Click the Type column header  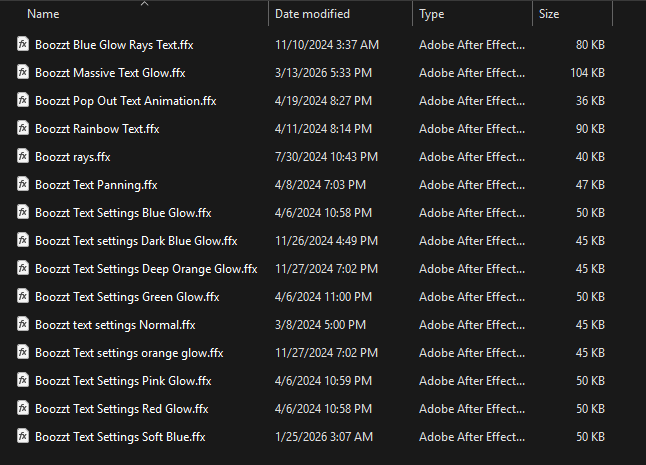[432, 14]
